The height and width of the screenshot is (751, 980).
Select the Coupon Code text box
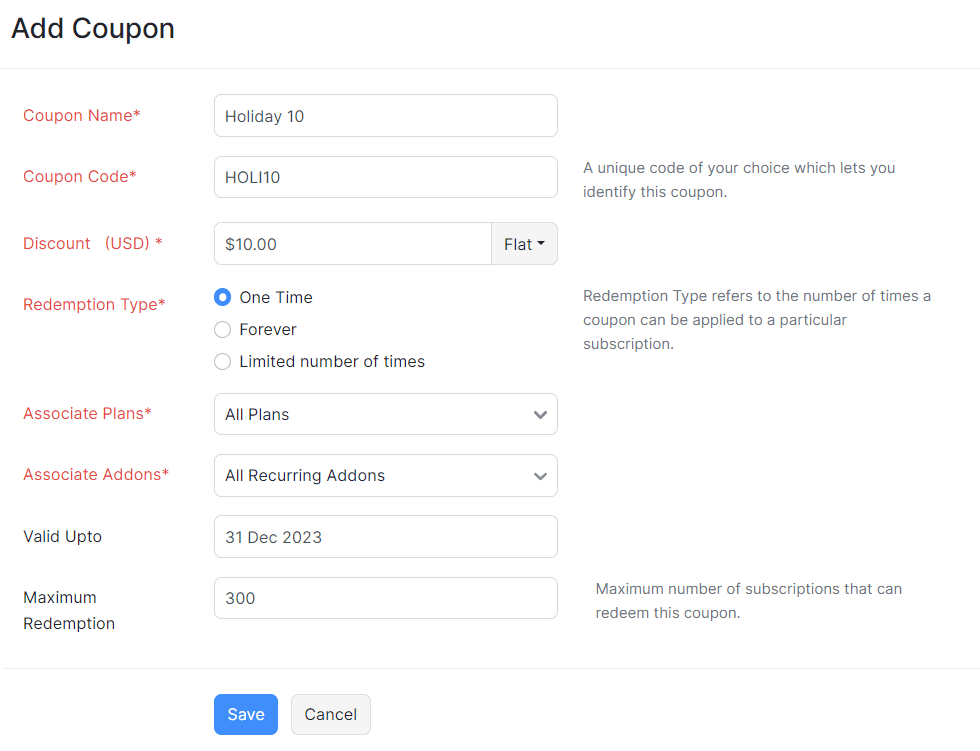pyautogui.click(x=385, y=177)
